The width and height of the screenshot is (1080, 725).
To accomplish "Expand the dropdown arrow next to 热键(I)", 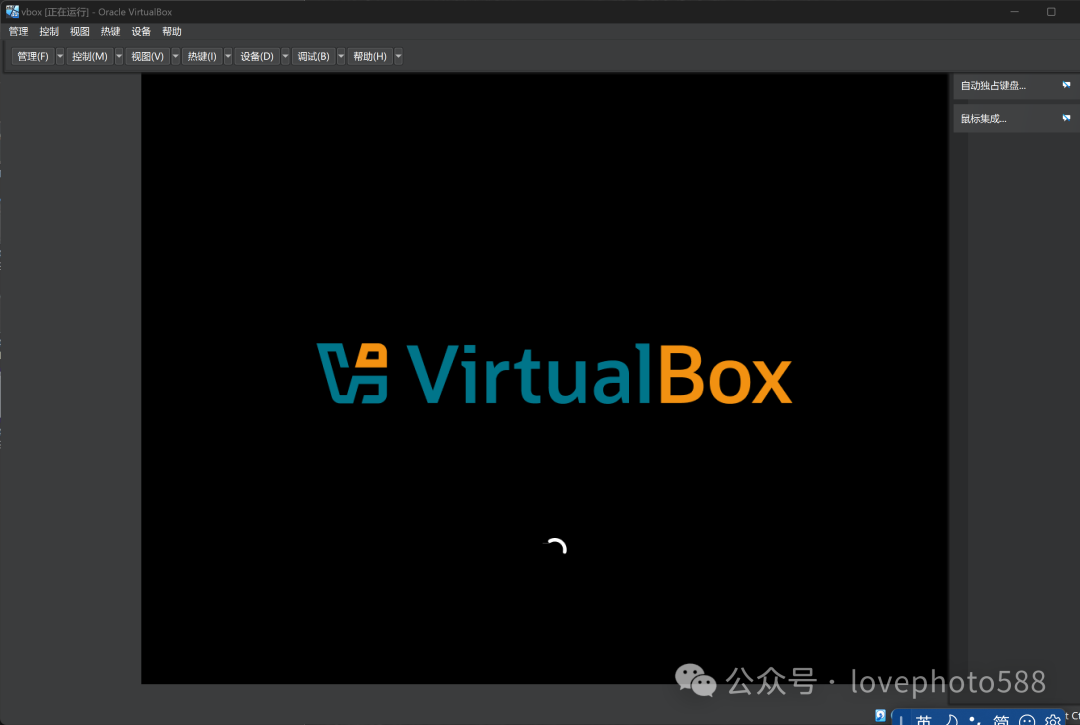I will click(x=228, y=56).
